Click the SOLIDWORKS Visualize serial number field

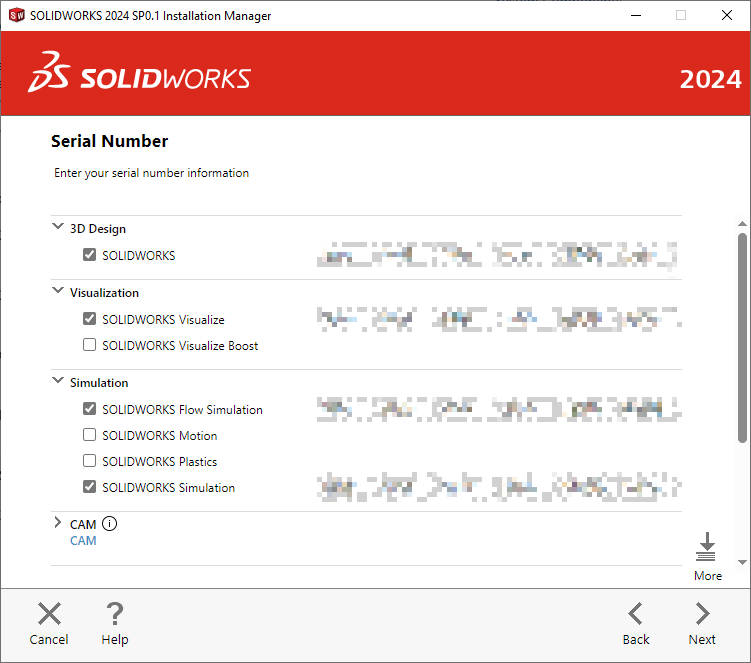click(497, 319)
